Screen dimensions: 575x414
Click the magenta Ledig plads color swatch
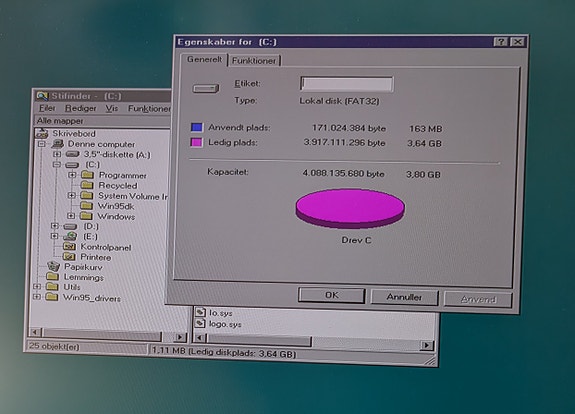(x=197, y=142)
